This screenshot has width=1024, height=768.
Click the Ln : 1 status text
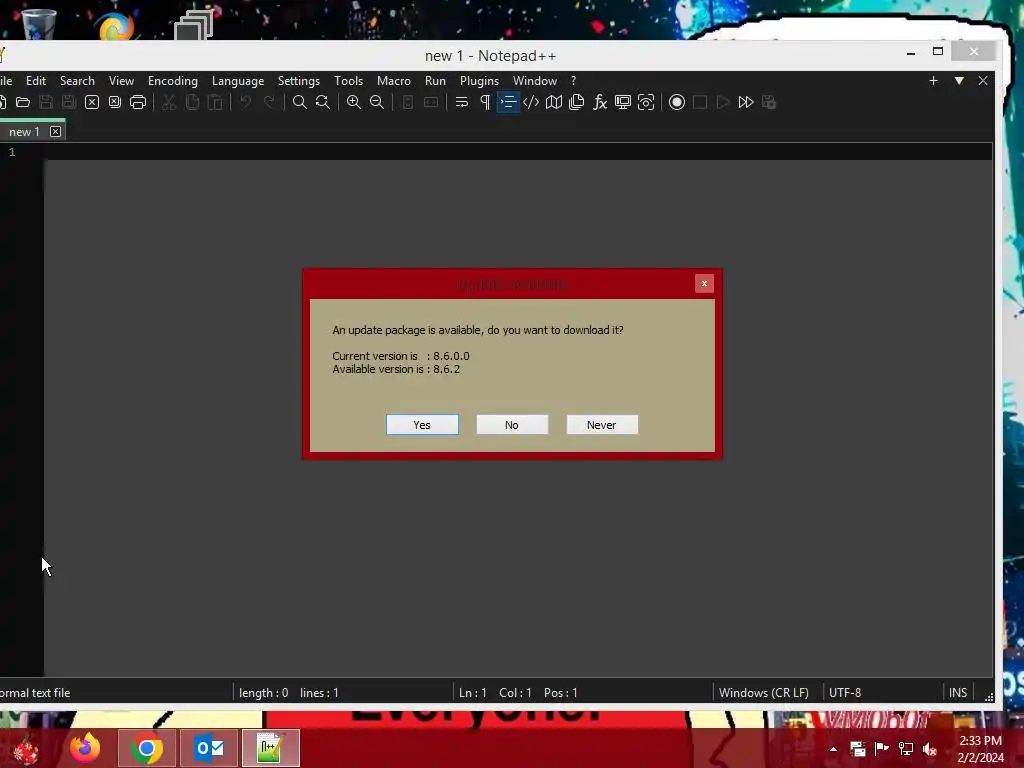pyautogui.click(x=473, y=692)
